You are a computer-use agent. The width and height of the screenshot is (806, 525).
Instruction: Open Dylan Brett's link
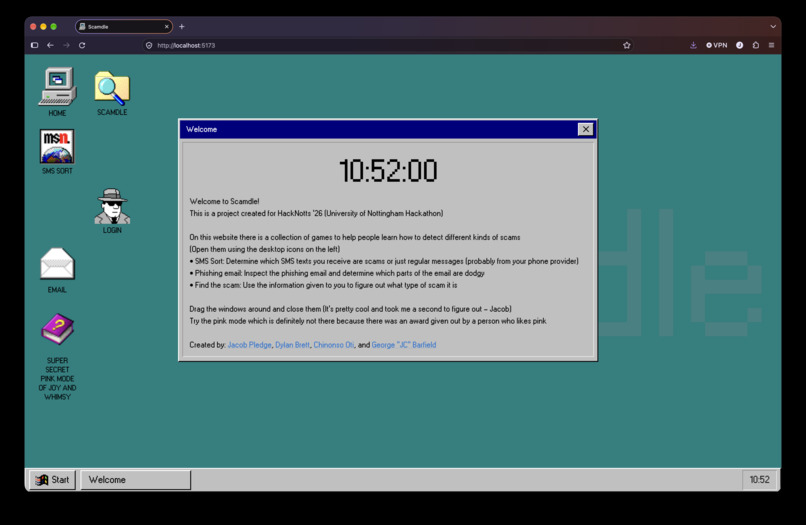[292, 345]
